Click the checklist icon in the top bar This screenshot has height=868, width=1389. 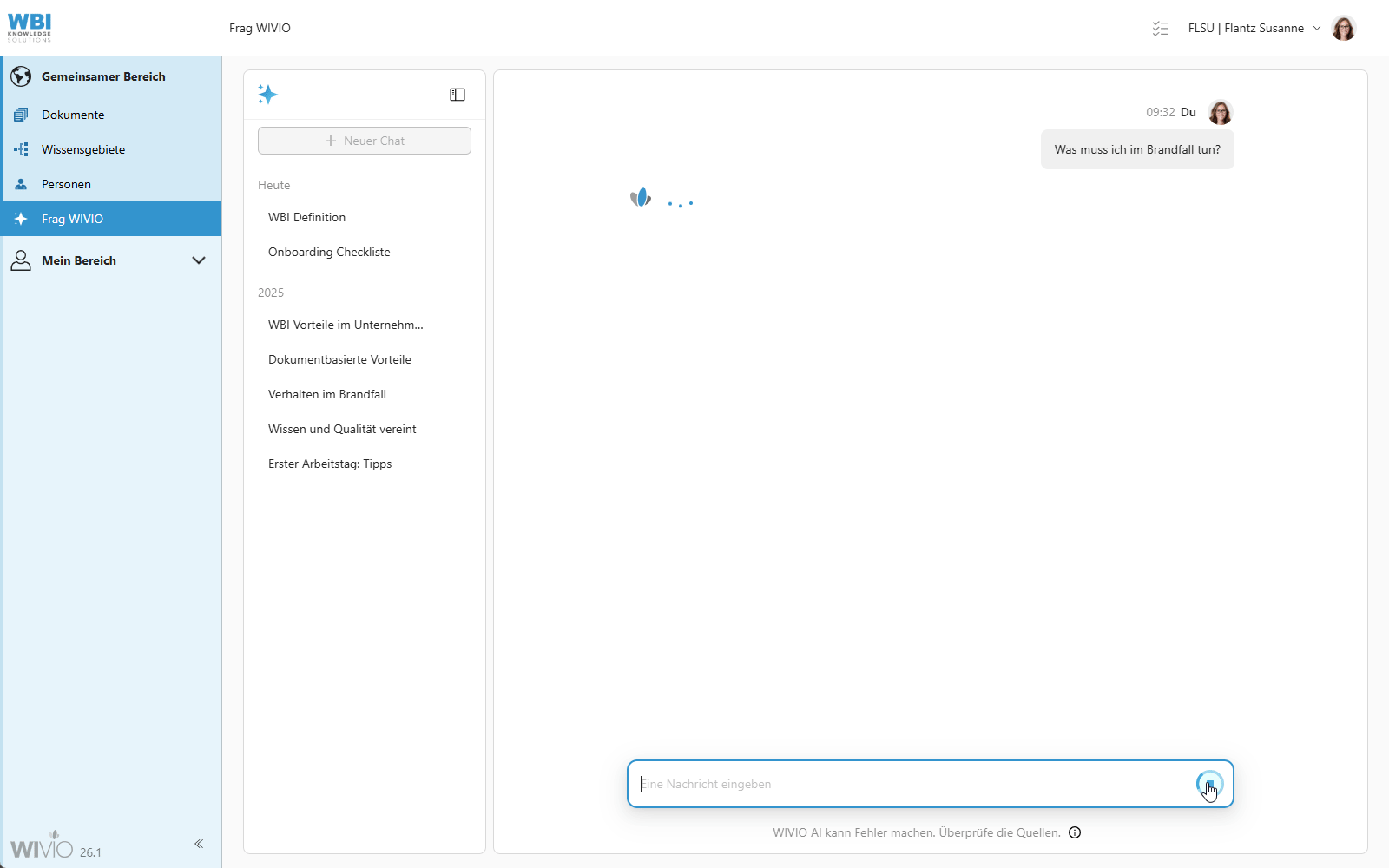tap(1161, 28)
